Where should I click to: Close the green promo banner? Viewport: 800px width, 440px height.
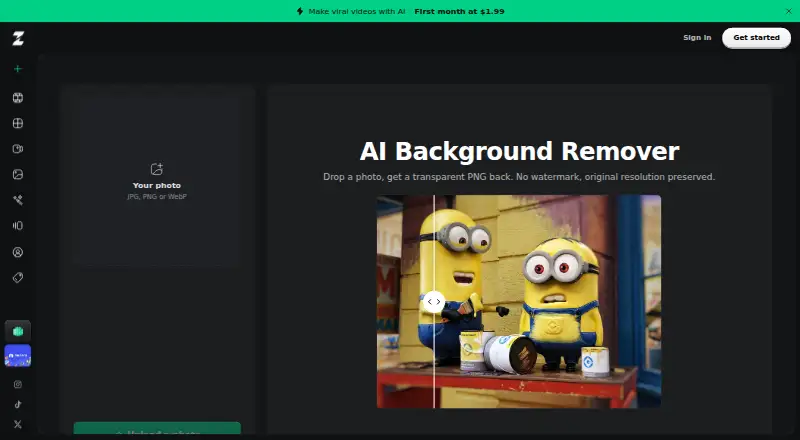point(789,11)
